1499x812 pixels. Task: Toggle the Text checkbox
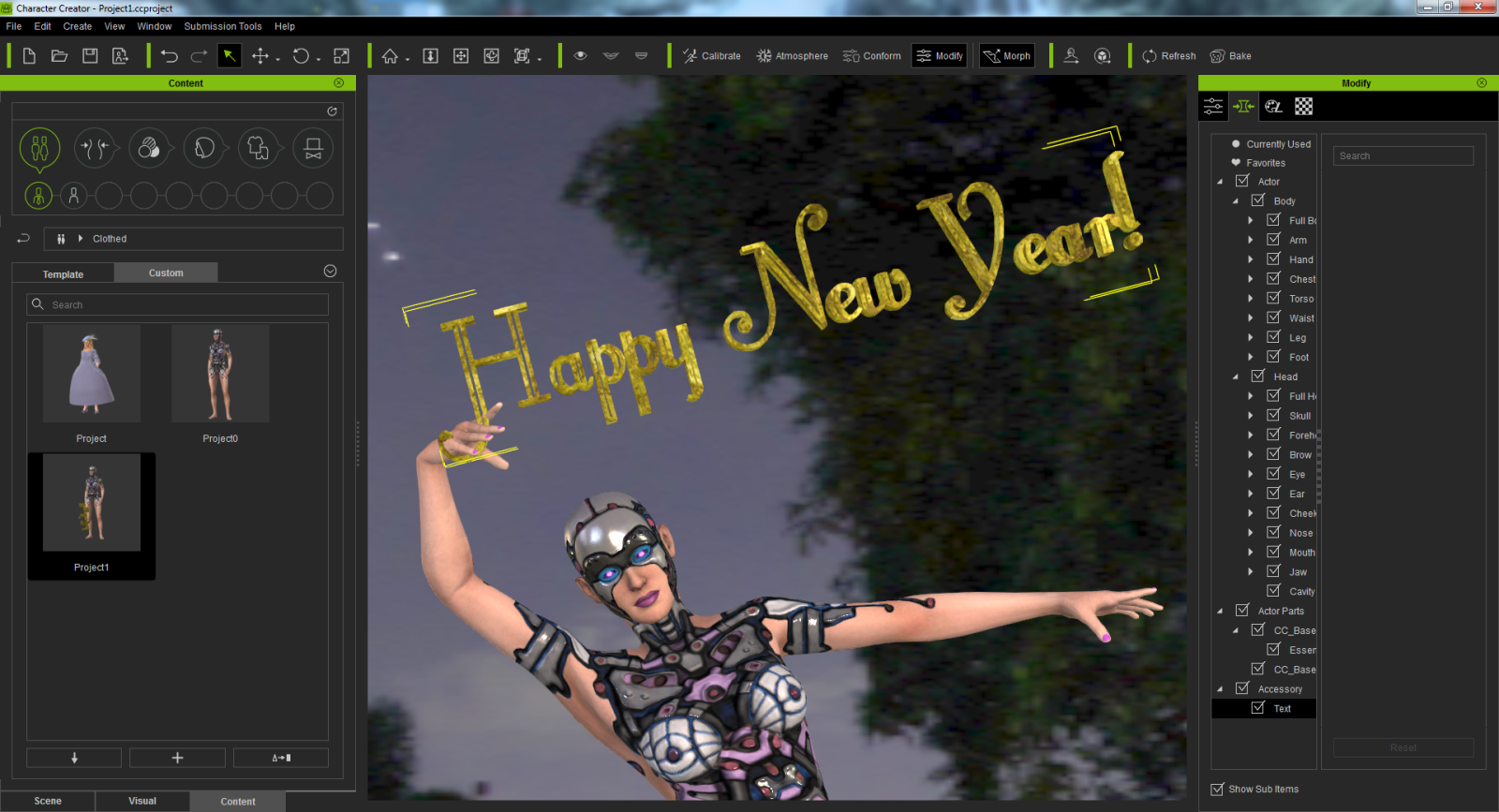point(1258,708)
